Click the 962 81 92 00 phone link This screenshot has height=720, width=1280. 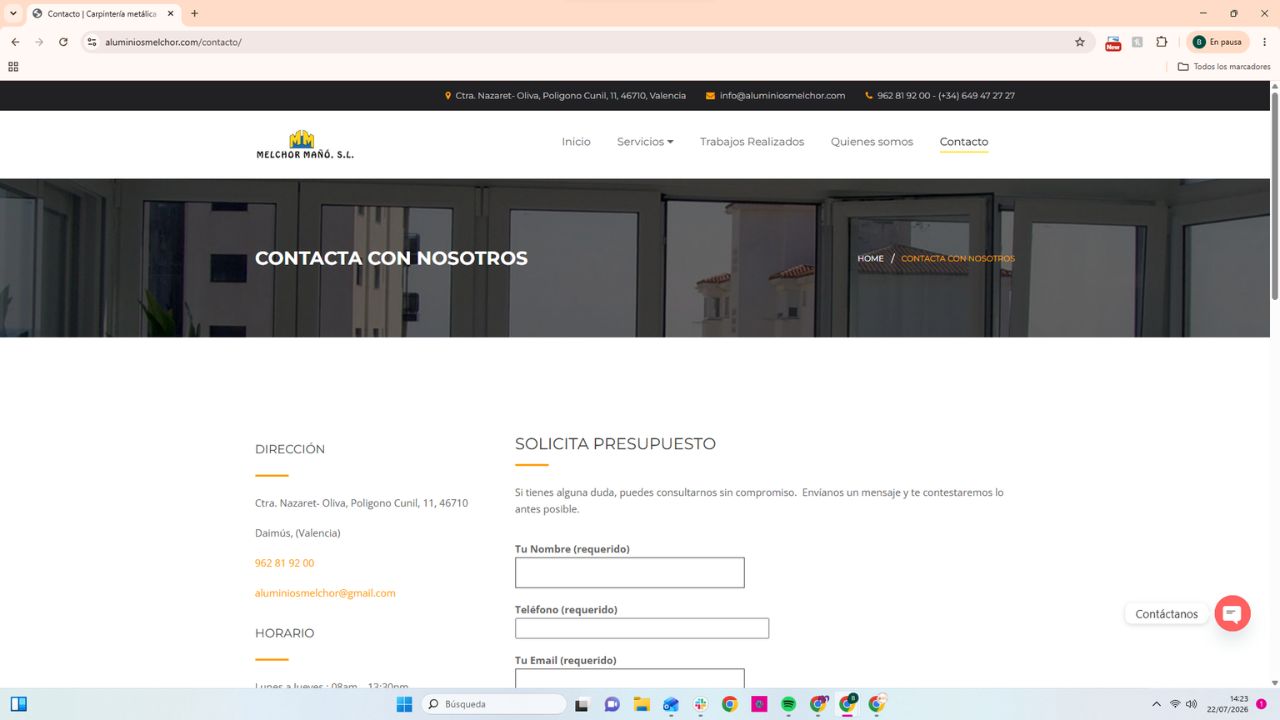click(284, 563)
